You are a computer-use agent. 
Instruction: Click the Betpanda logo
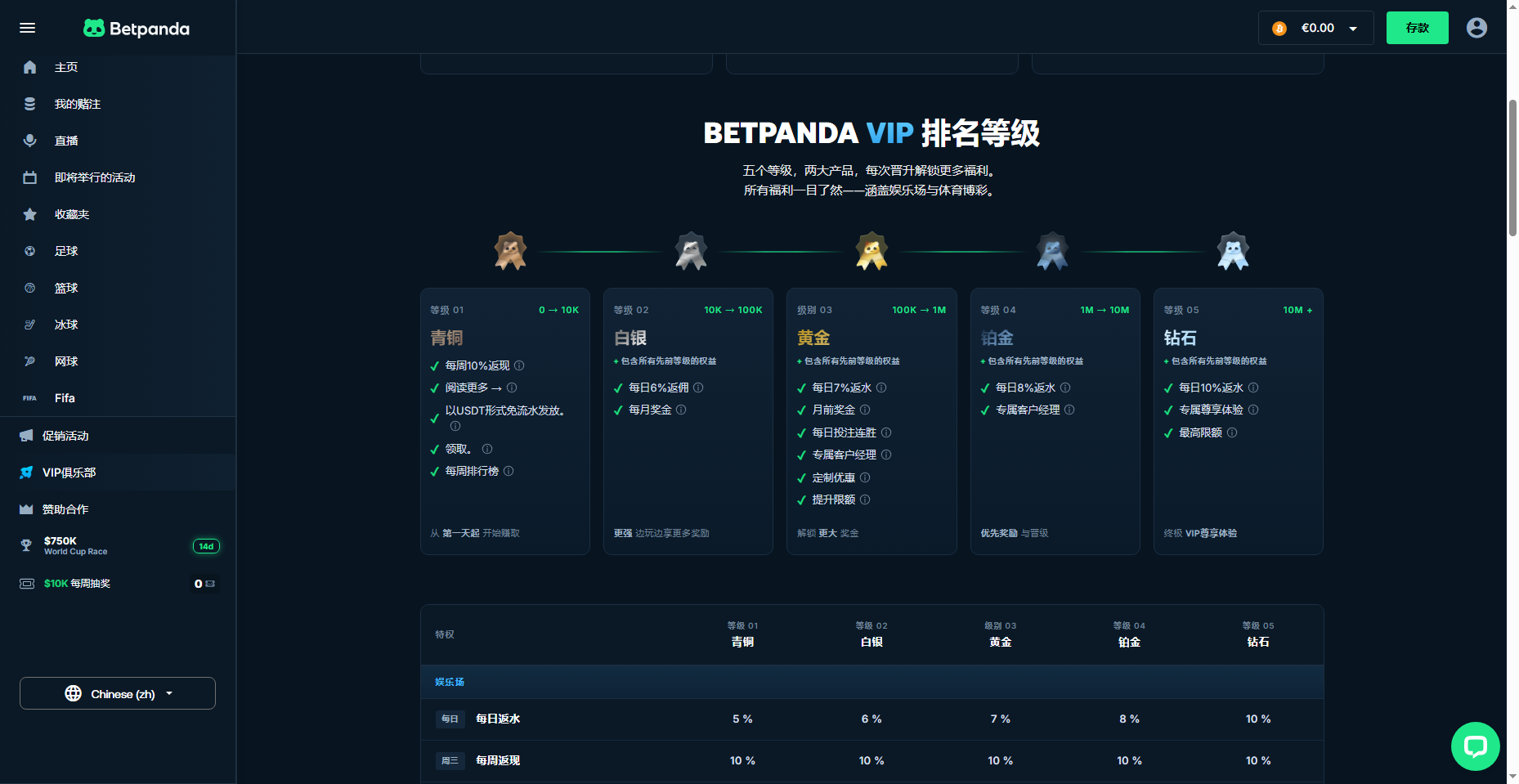coord(137,29)
